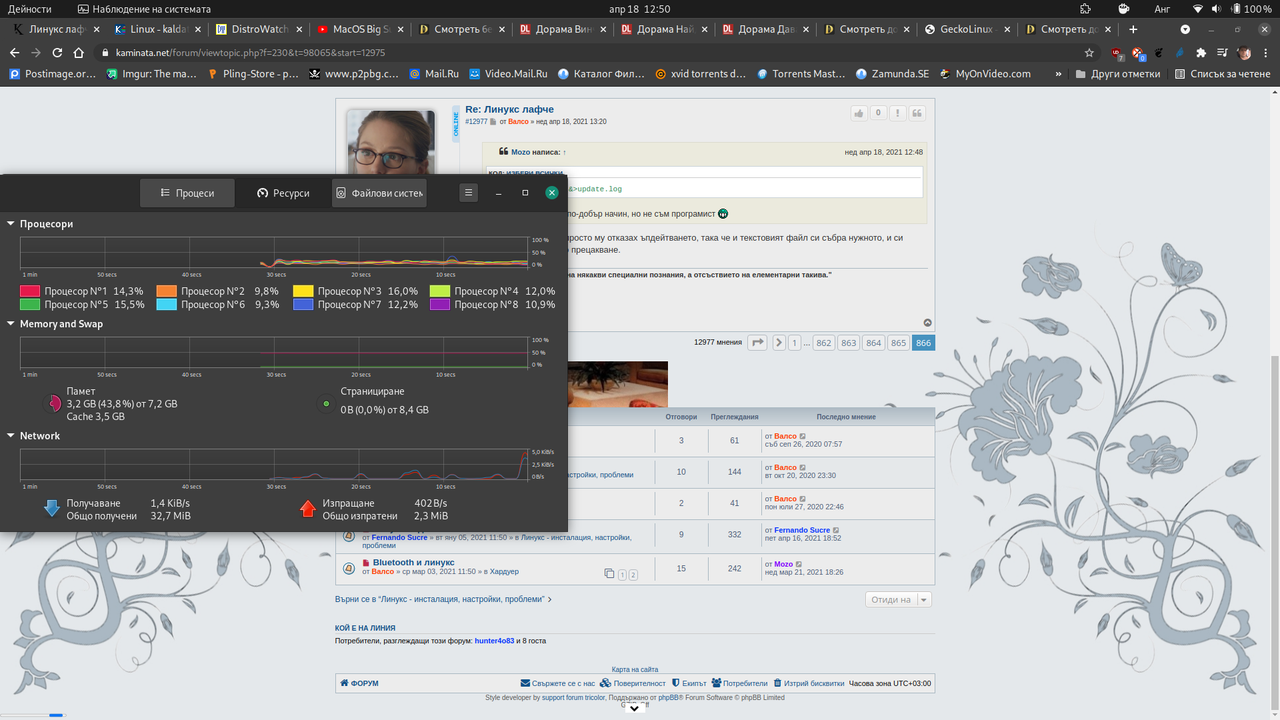Open the Re: Линукс лафче post title link
Image resolution: width=1280 pixels, height=720 pixels.
pyautogui.click(x=509, y=109)
